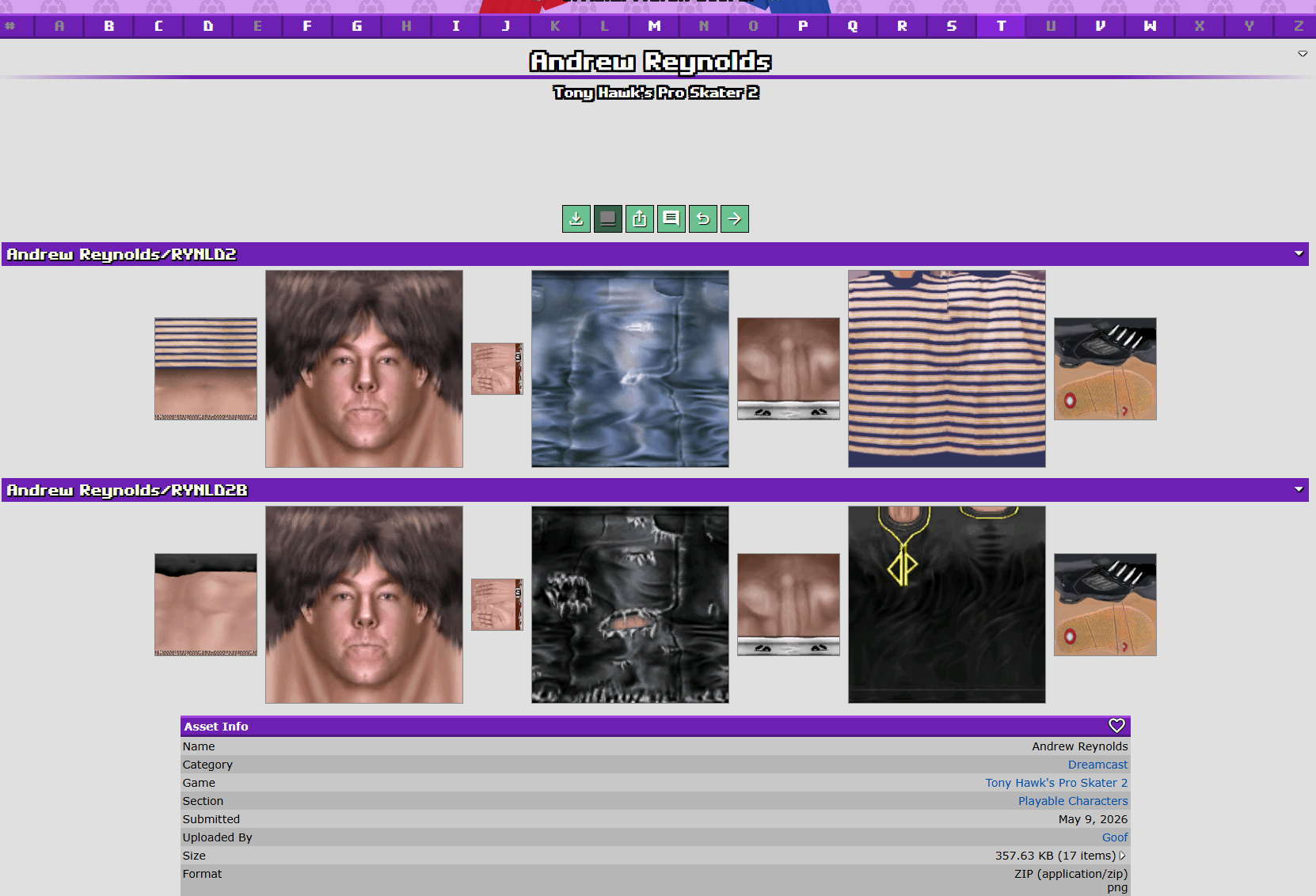Open the RYNLD2 striped torso small texture
Screen dimensions: 1316x896
coord(206,369)
